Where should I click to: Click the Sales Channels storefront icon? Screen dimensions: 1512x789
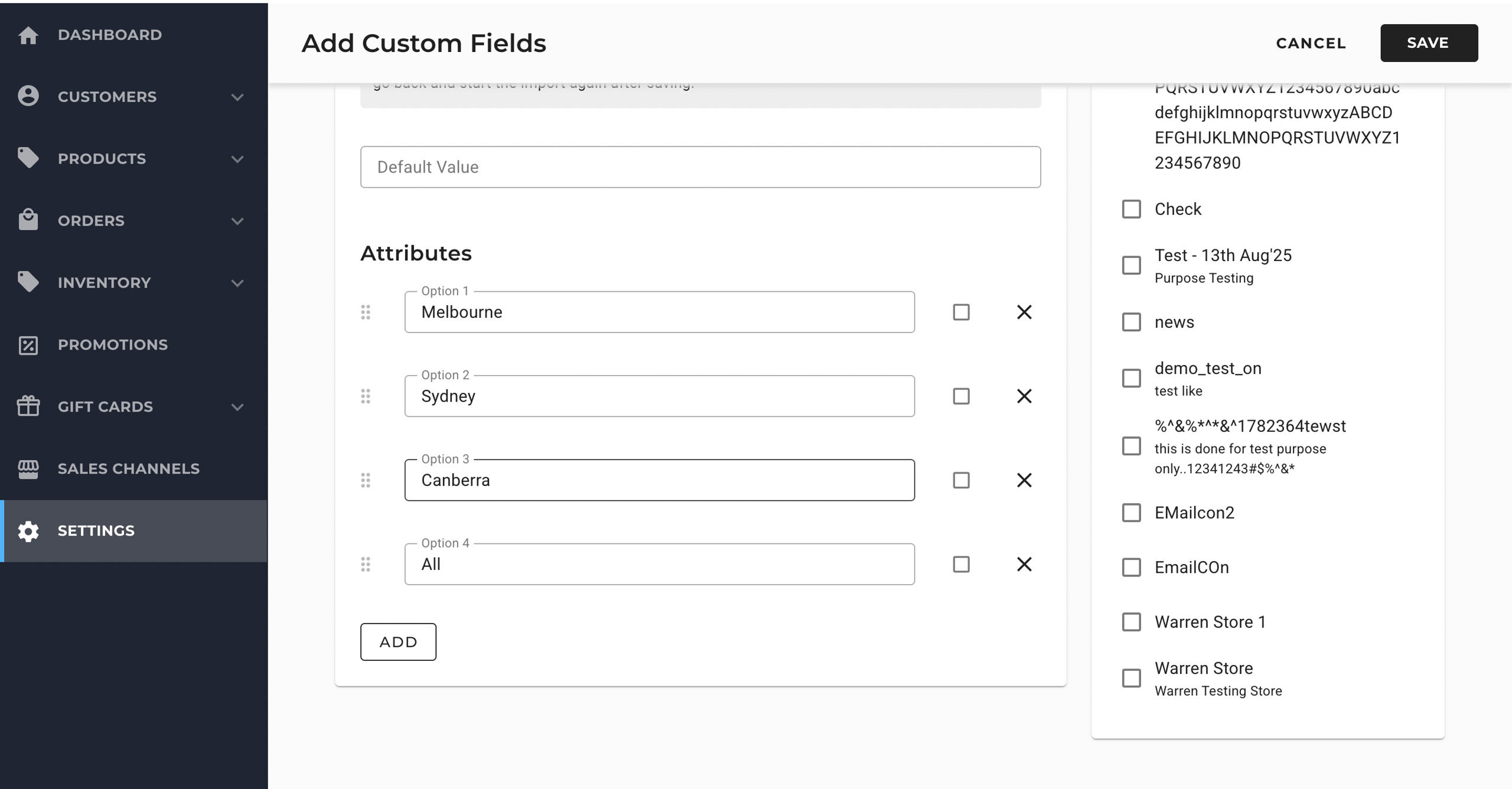tap(28, 469)
